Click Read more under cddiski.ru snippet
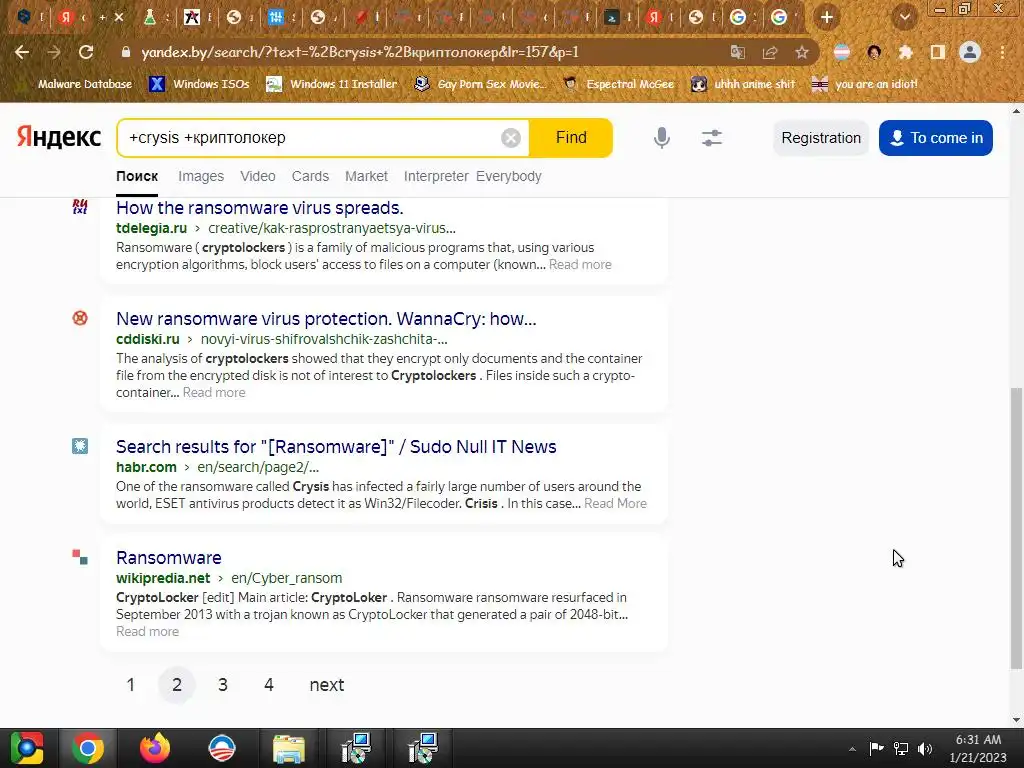This screenshot has width=1024, height=768. pos(214,392)
